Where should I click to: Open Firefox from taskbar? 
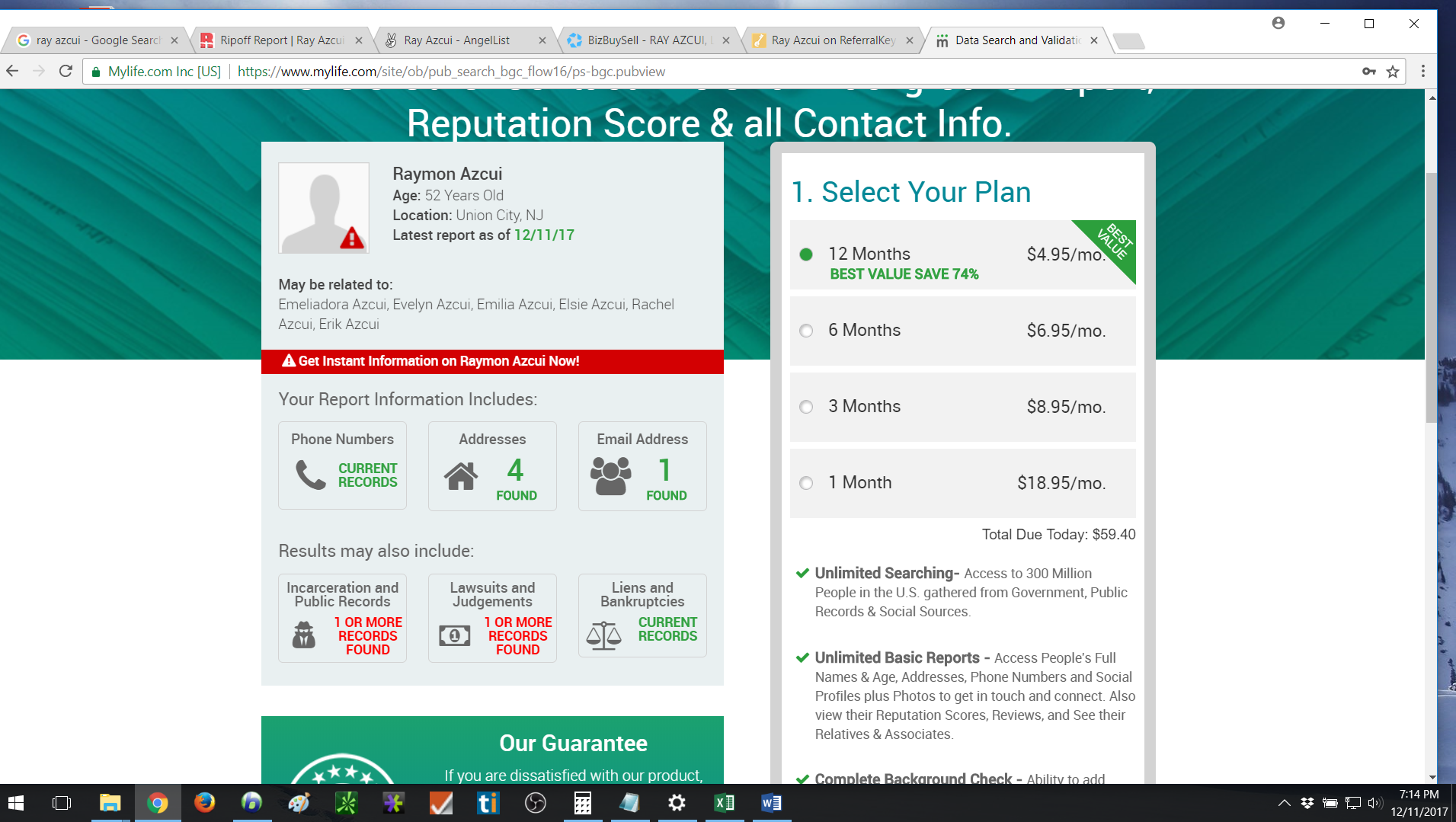[x=204, y=803]
